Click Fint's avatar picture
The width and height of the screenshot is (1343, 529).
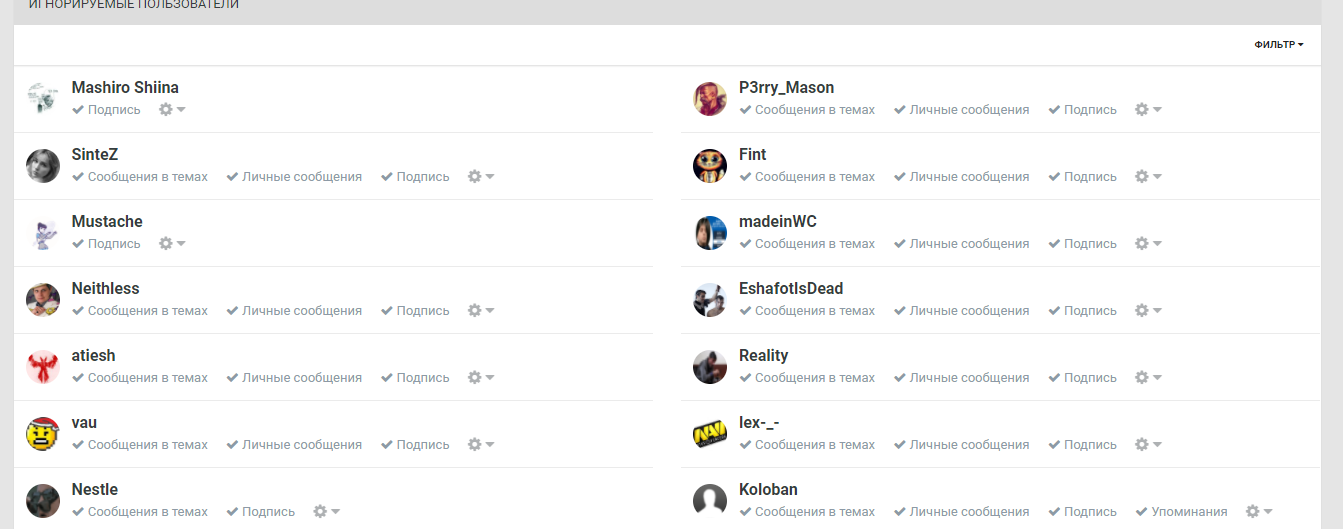click(710, 166)
